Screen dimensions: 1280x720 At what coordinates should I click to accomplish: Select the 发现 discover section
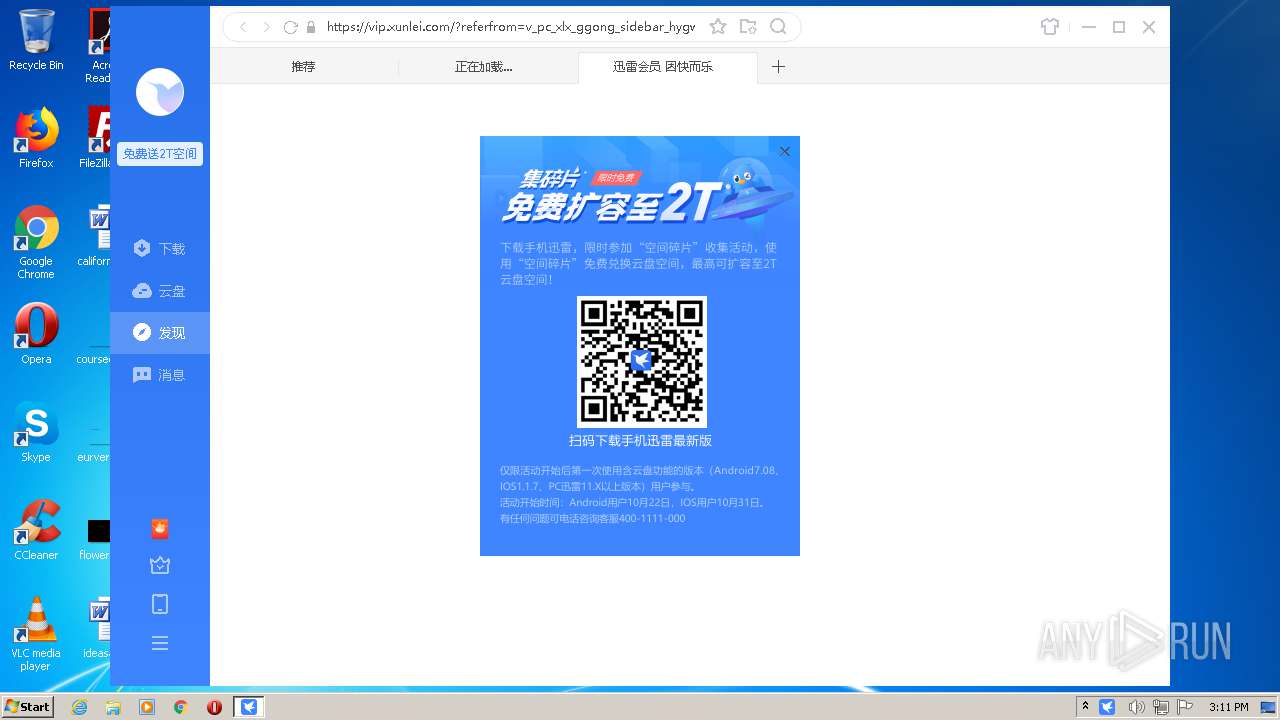(x=160, y=333)
